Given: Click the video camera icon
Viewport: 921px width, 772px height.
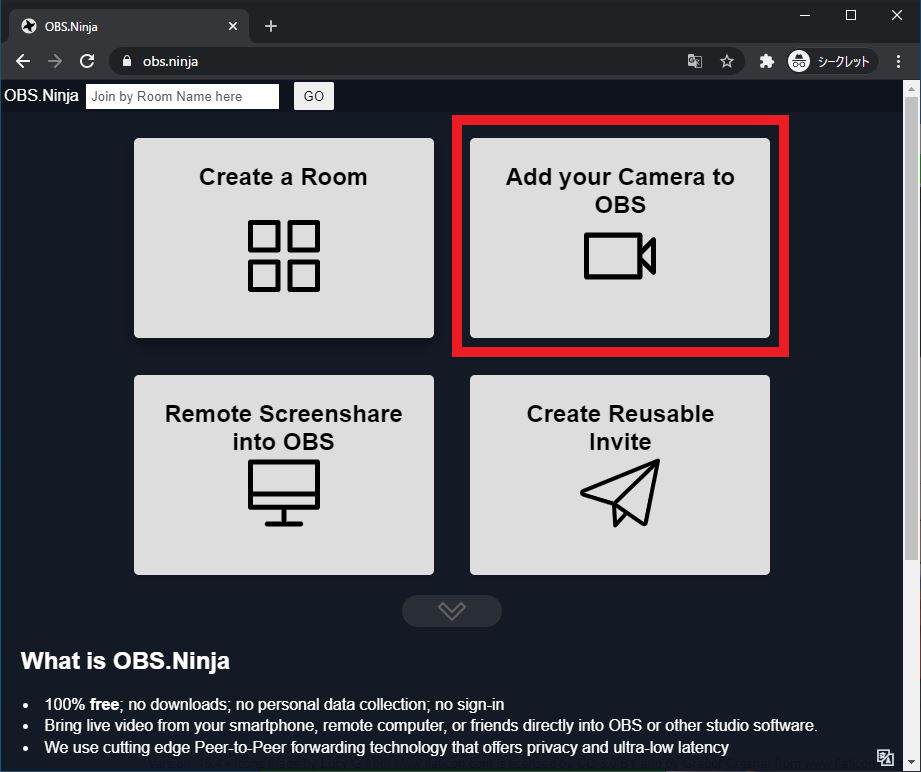Looking at the screenshot, I should [620, 256].
